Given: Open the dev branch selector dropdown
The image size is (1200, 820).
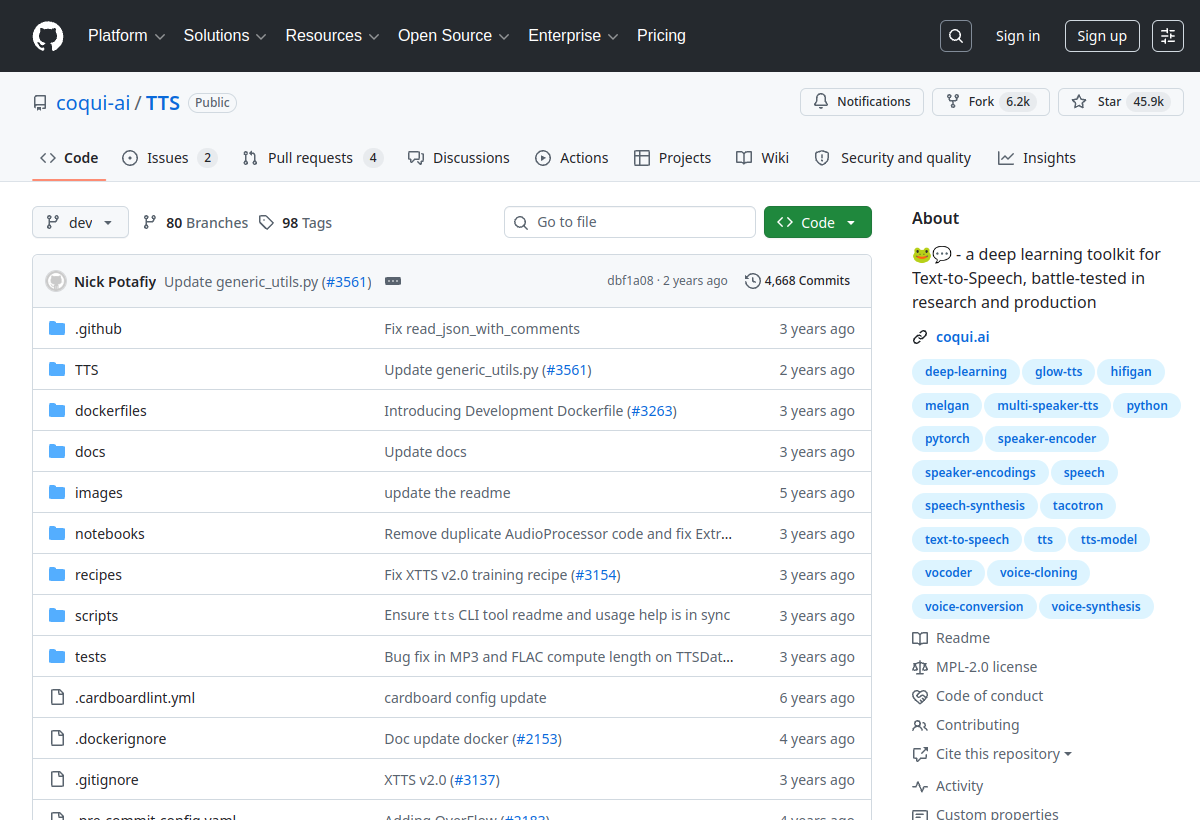Looking at the screenshot, I should click(80, 223).
